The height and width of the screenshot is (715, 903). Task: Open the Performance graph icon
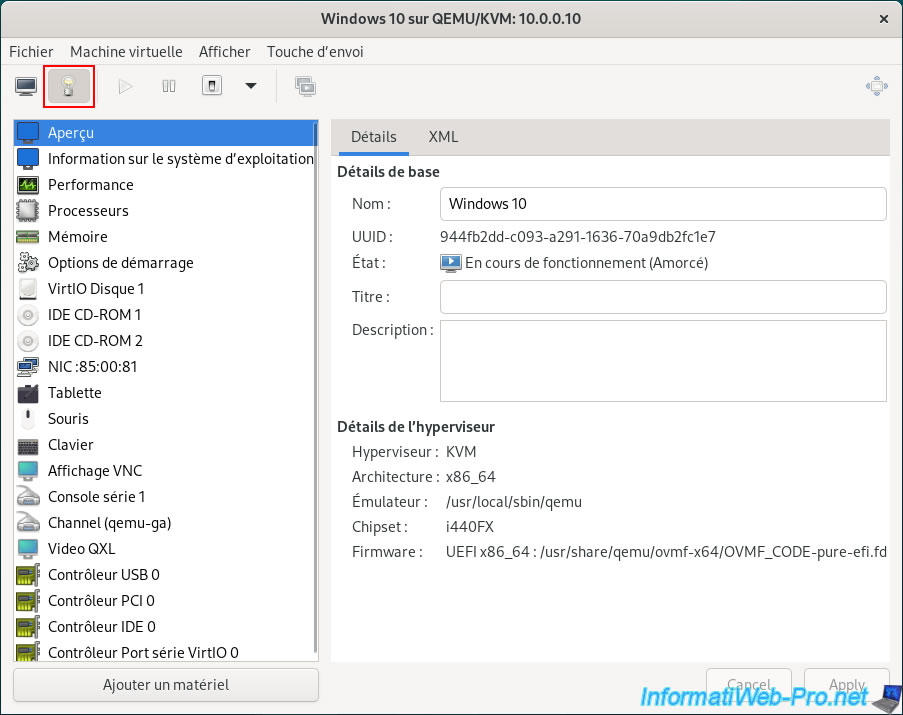point(28,185)
